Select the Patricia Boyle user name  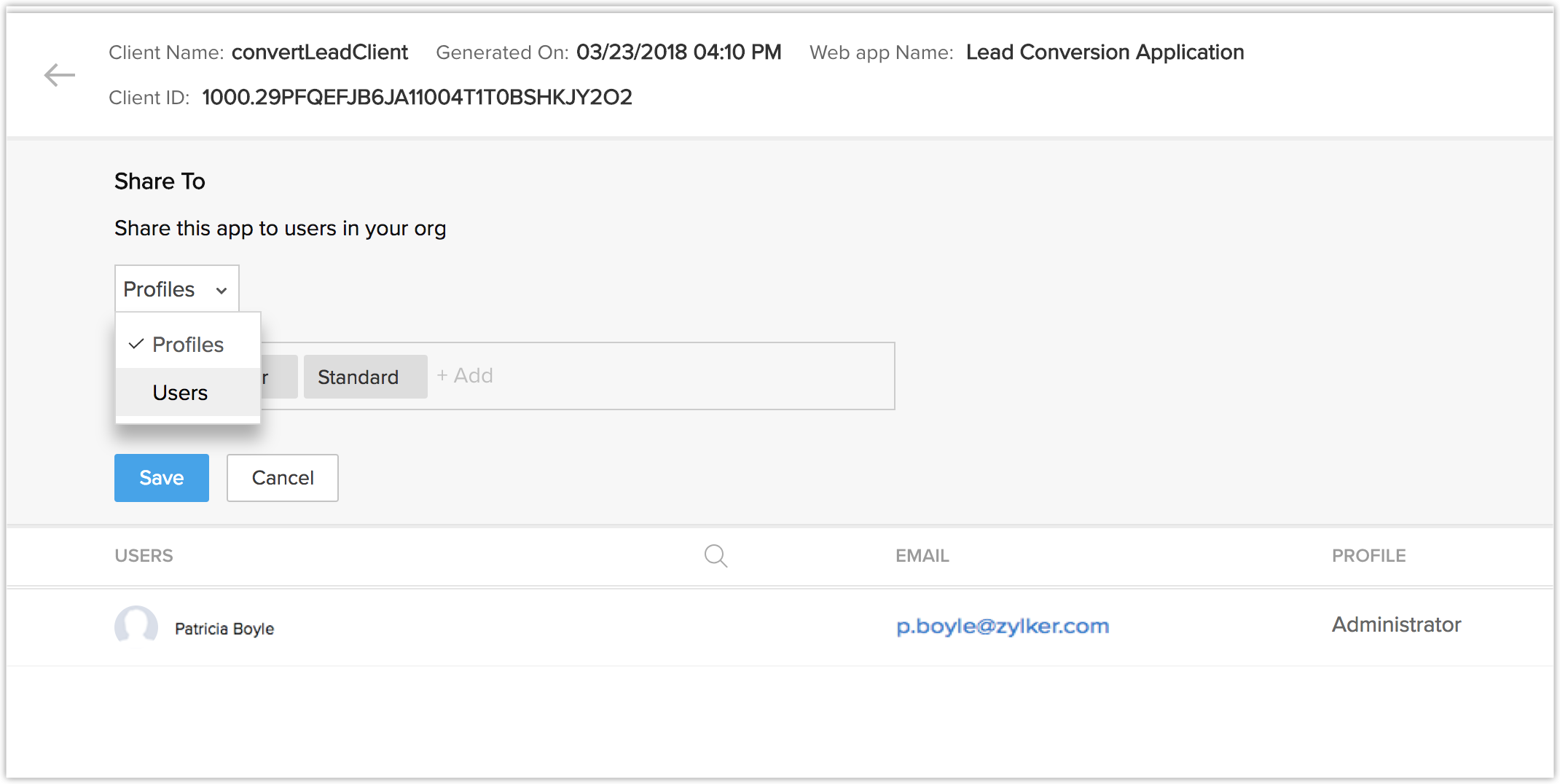tap(224, 629)
